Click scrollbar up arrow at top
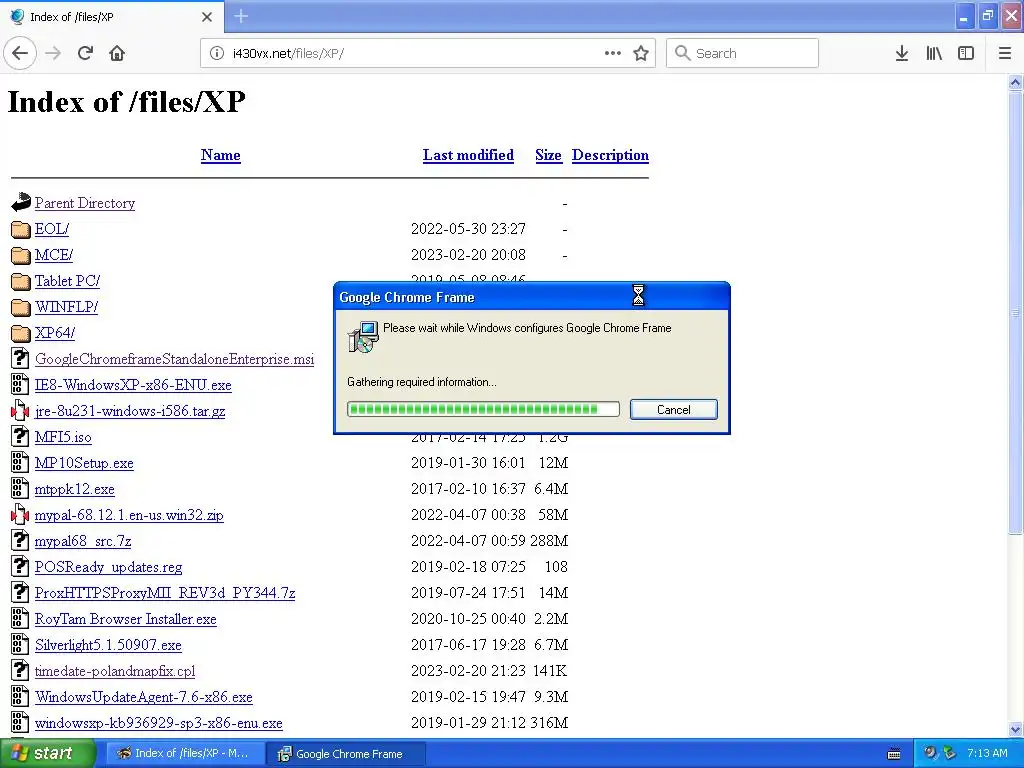Image resolution: width=1024 pixels, height=768 pixels. (x=1015, y=82)
